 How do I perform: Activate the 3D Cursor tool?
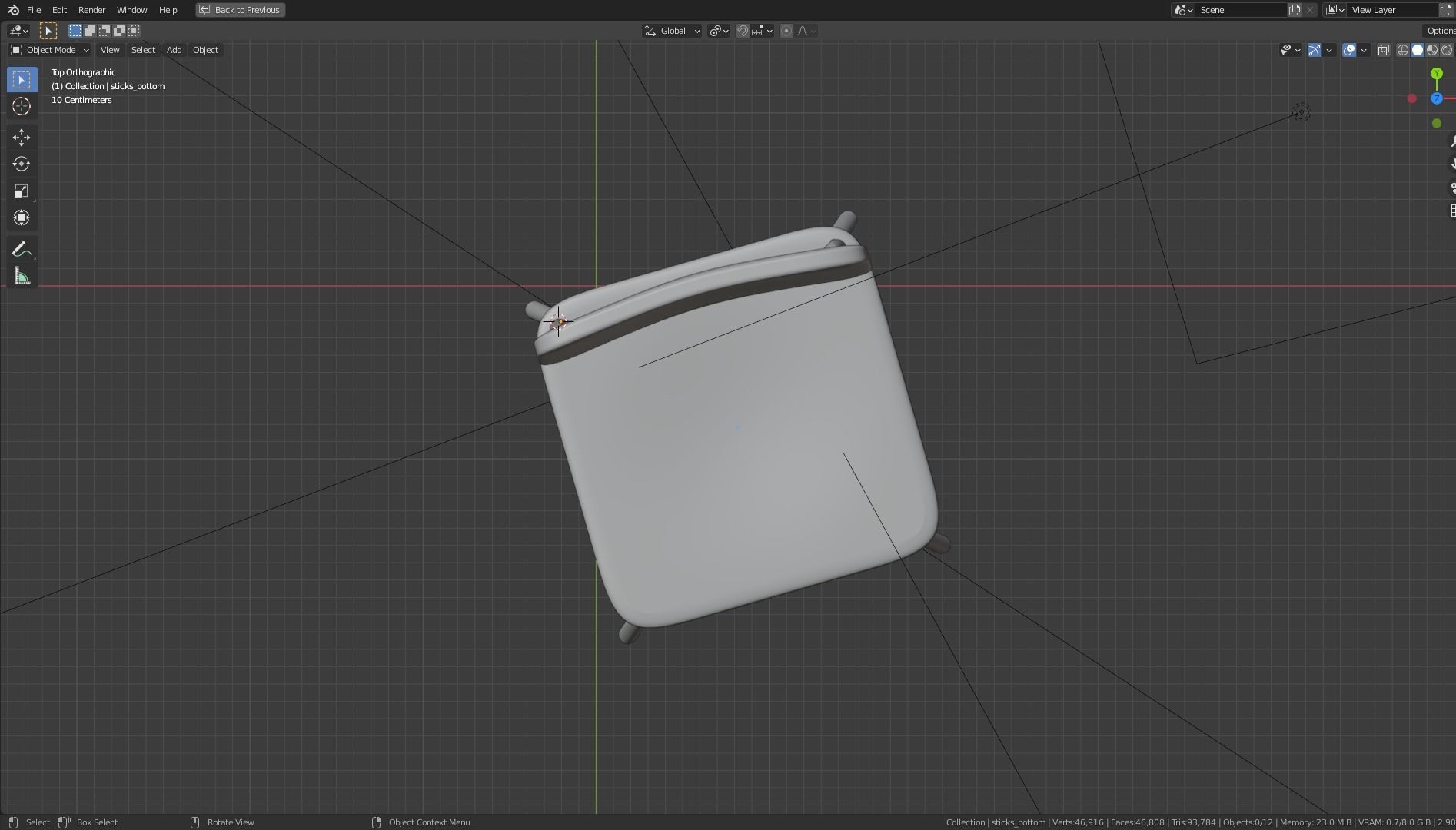22,107
